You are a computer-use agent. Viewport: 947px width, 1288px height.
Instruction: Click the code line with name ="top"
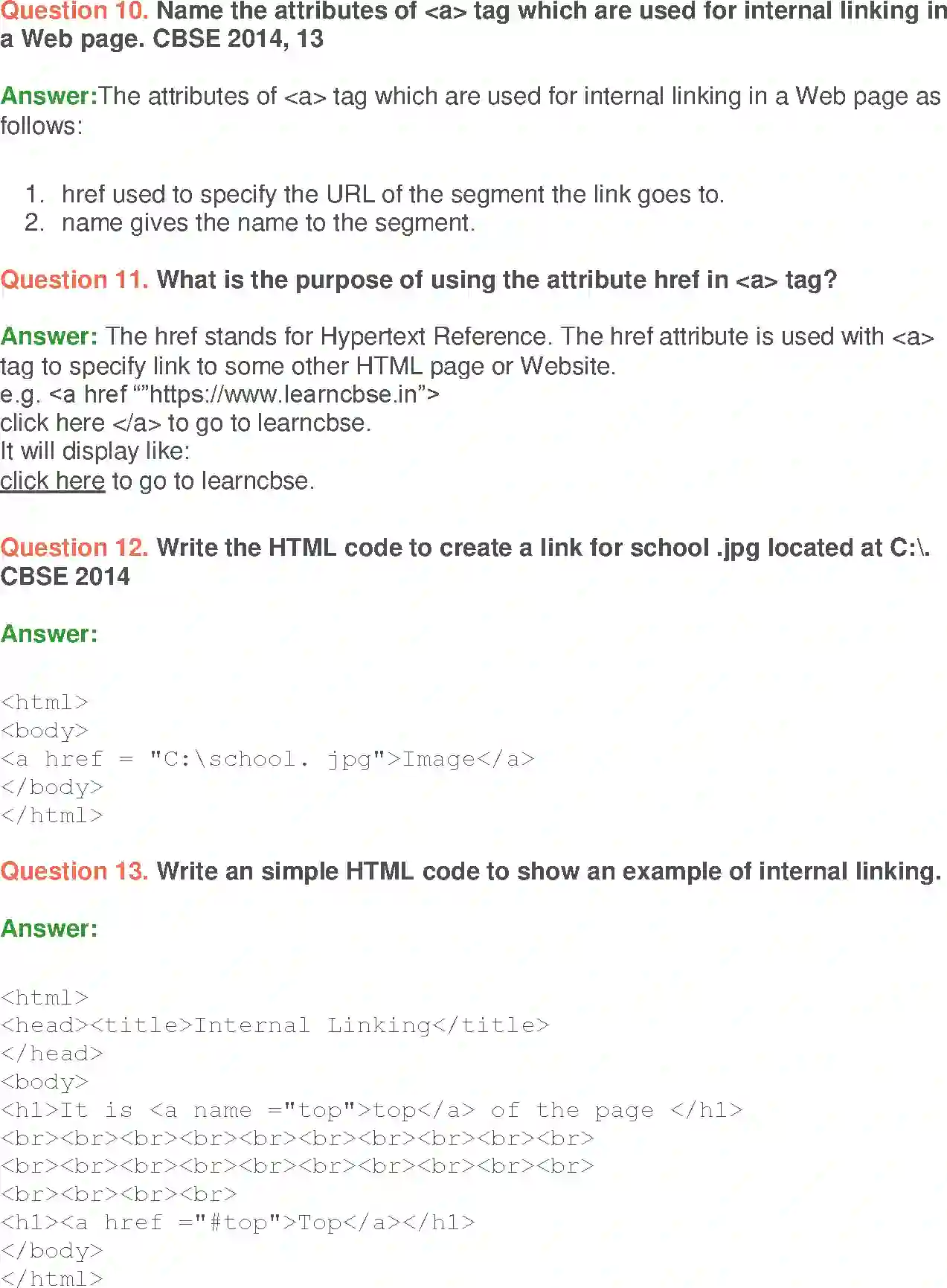coord(372,1110)
